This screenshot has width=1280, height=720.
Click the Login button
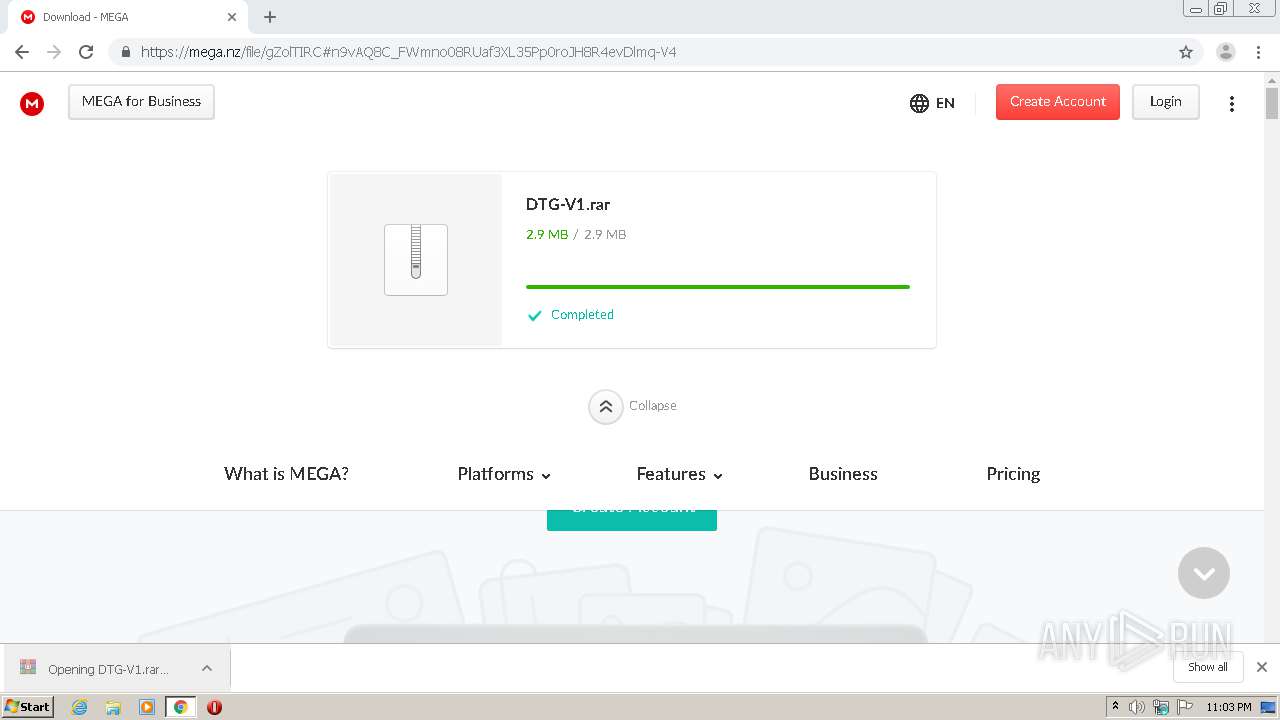click(x=1165, y=102)
